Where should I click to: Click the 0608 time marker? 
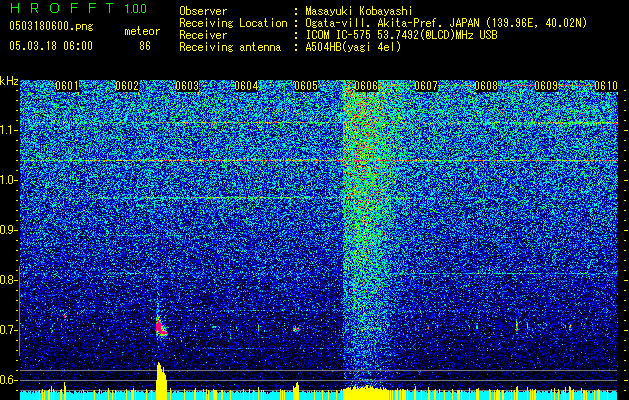486,86
